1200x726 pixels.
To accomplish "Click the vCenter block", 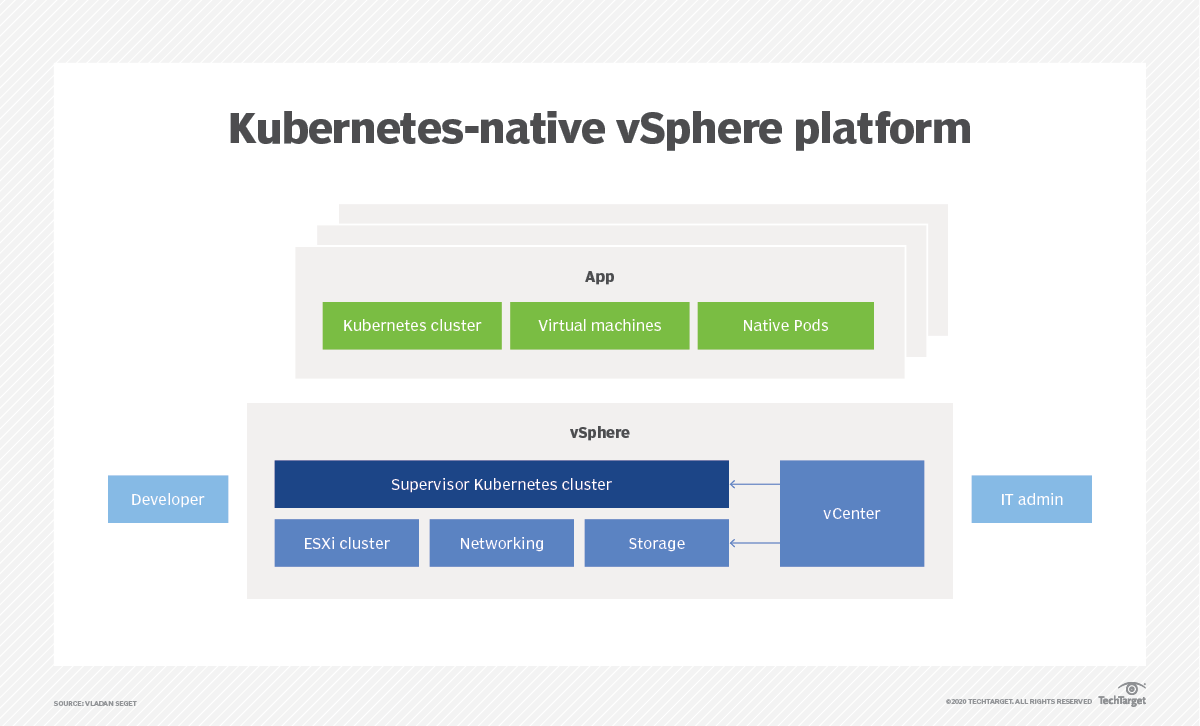I will (852, 513).
